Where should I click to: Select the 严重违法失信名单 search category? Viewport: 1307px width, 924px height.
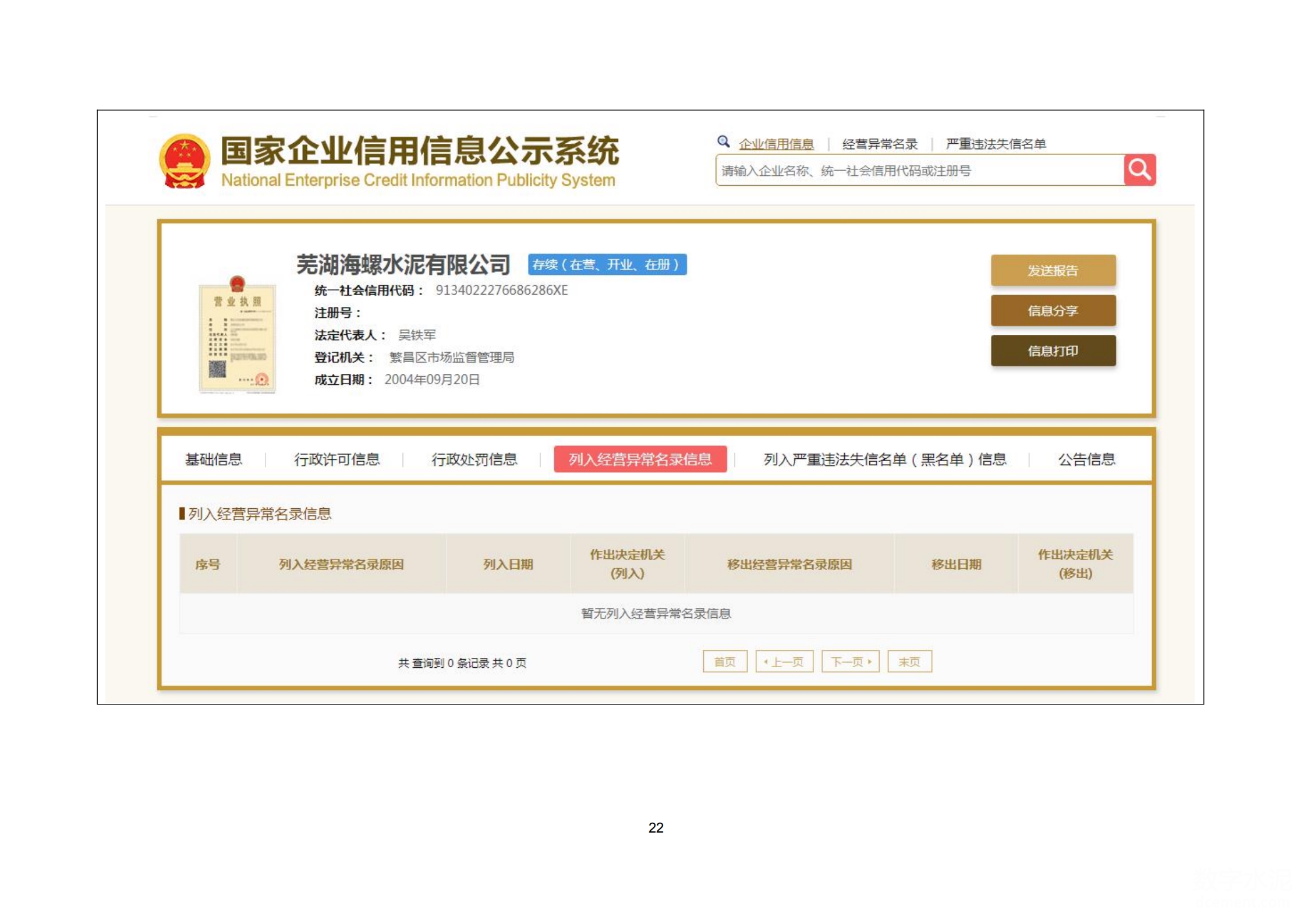click(995, 144)
